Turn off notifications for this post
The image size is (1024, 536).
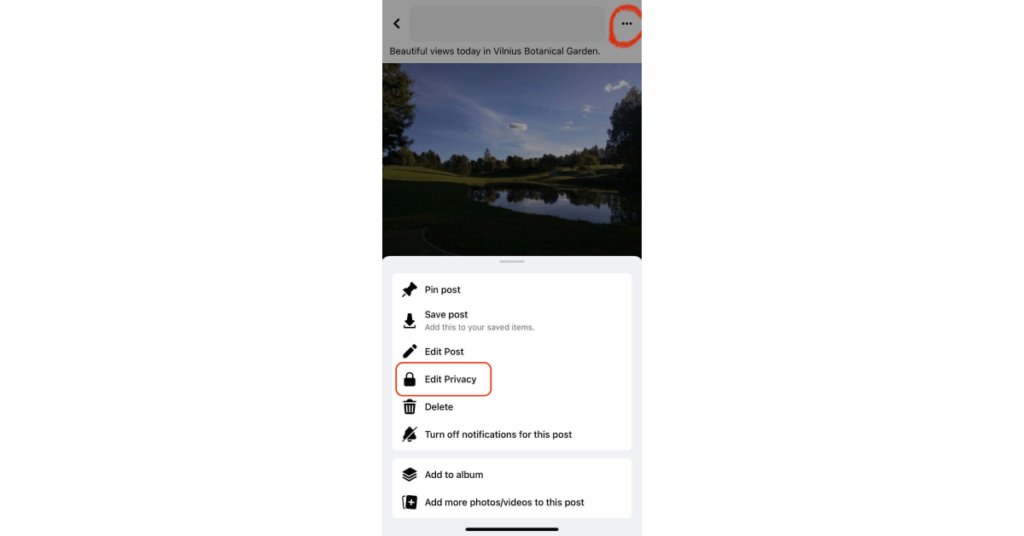pos(511,434)
